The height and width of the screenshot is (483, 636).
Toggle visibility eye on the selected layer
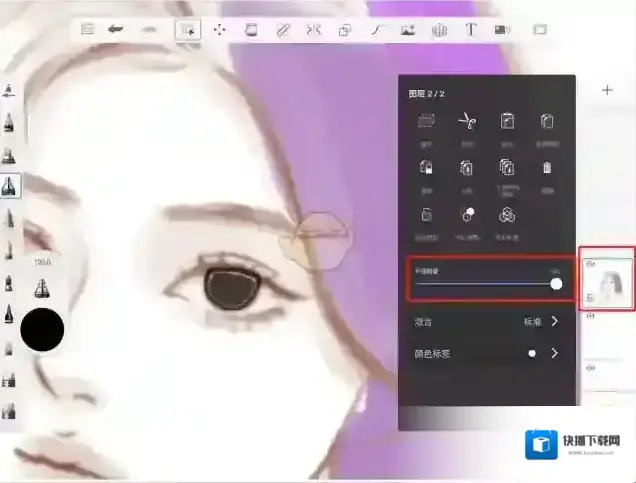click(590, 264)
